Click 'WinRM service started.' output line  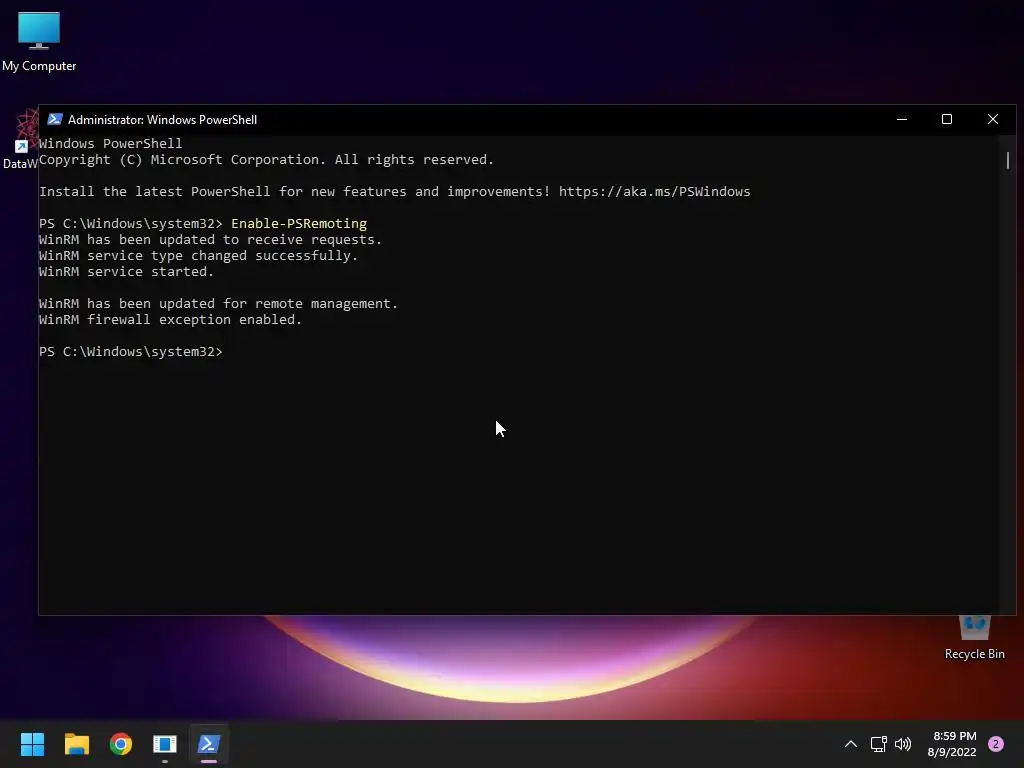click(127, 272)
